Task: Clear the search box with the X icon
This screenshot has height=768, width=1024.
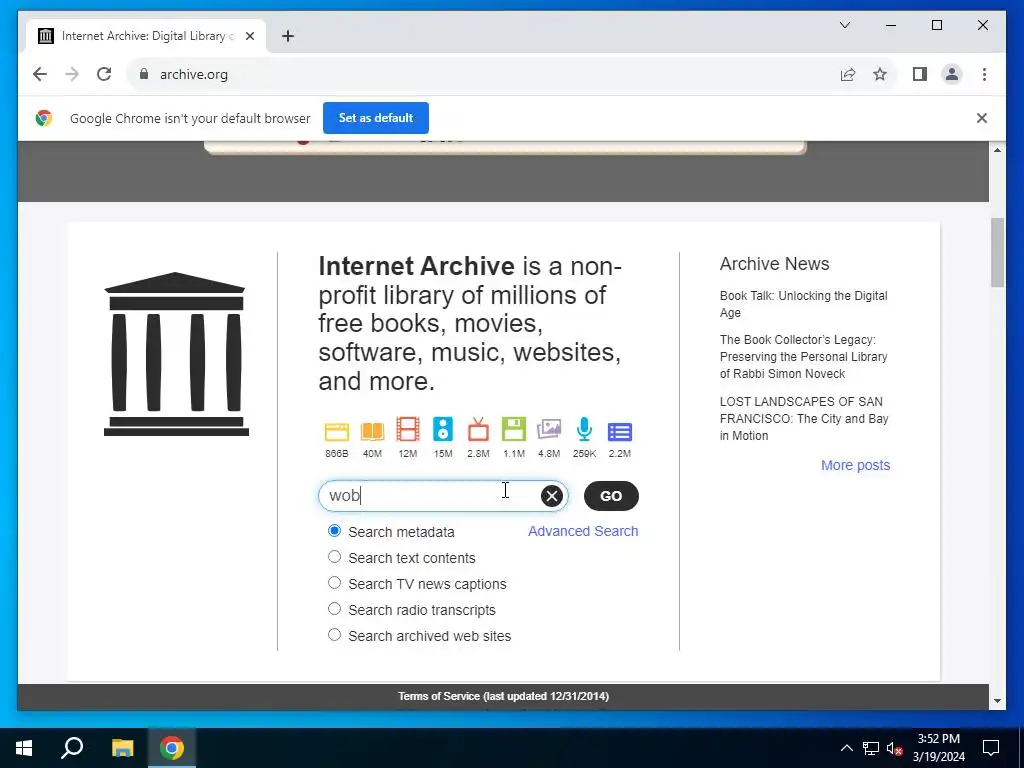Action: pyautogui.click(x=552, y=496)
